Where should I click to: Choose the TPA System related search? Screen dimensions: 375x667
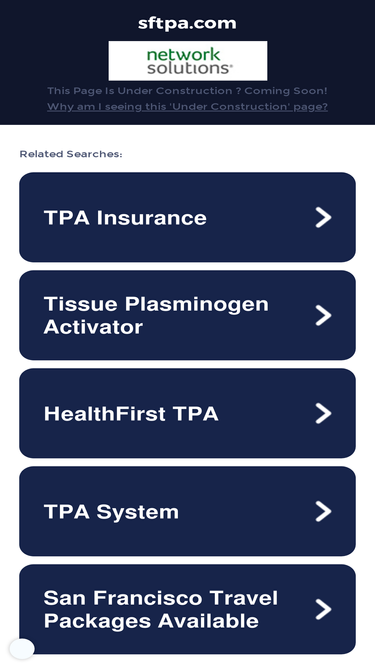click(188, 511)
